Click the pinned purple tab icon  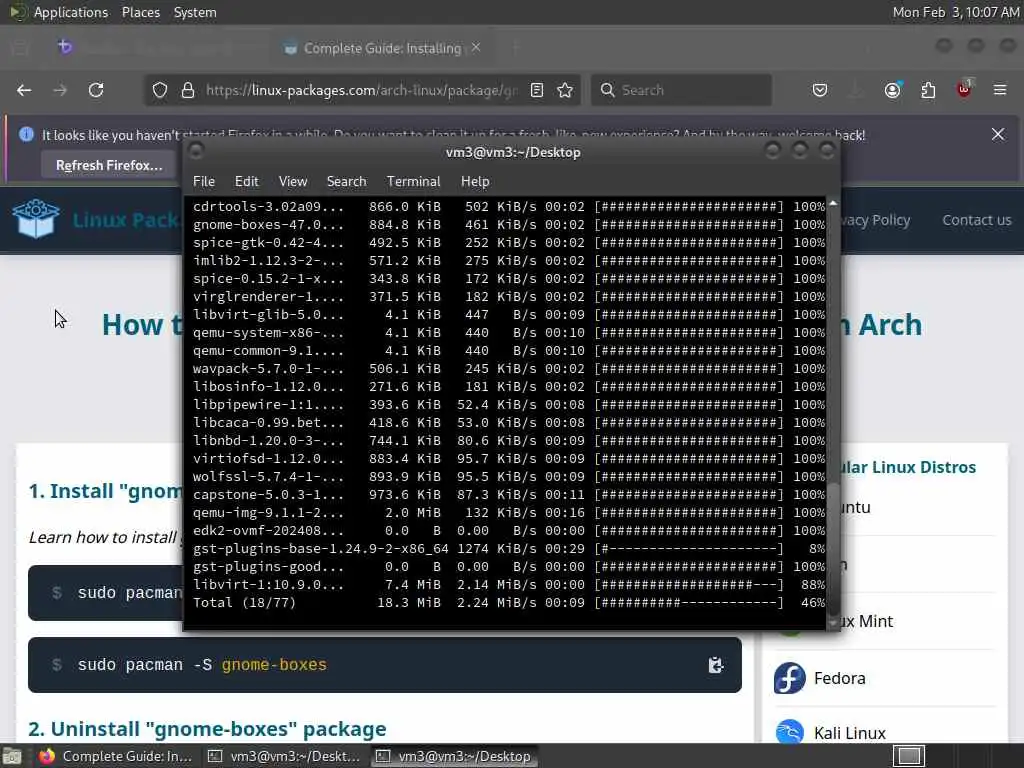point(65,47)
